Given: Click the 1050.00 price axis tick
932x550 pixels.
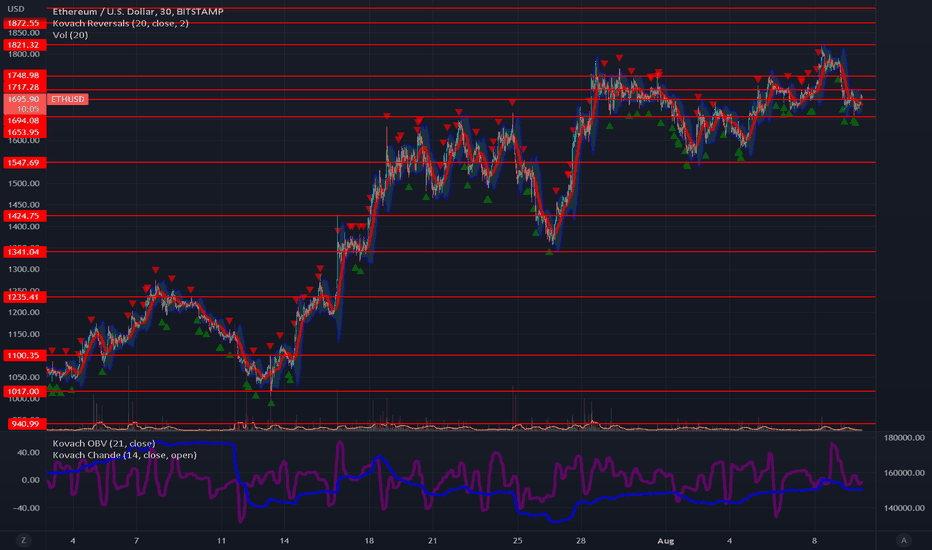Looking at the screenshot, I should [24, 377].
